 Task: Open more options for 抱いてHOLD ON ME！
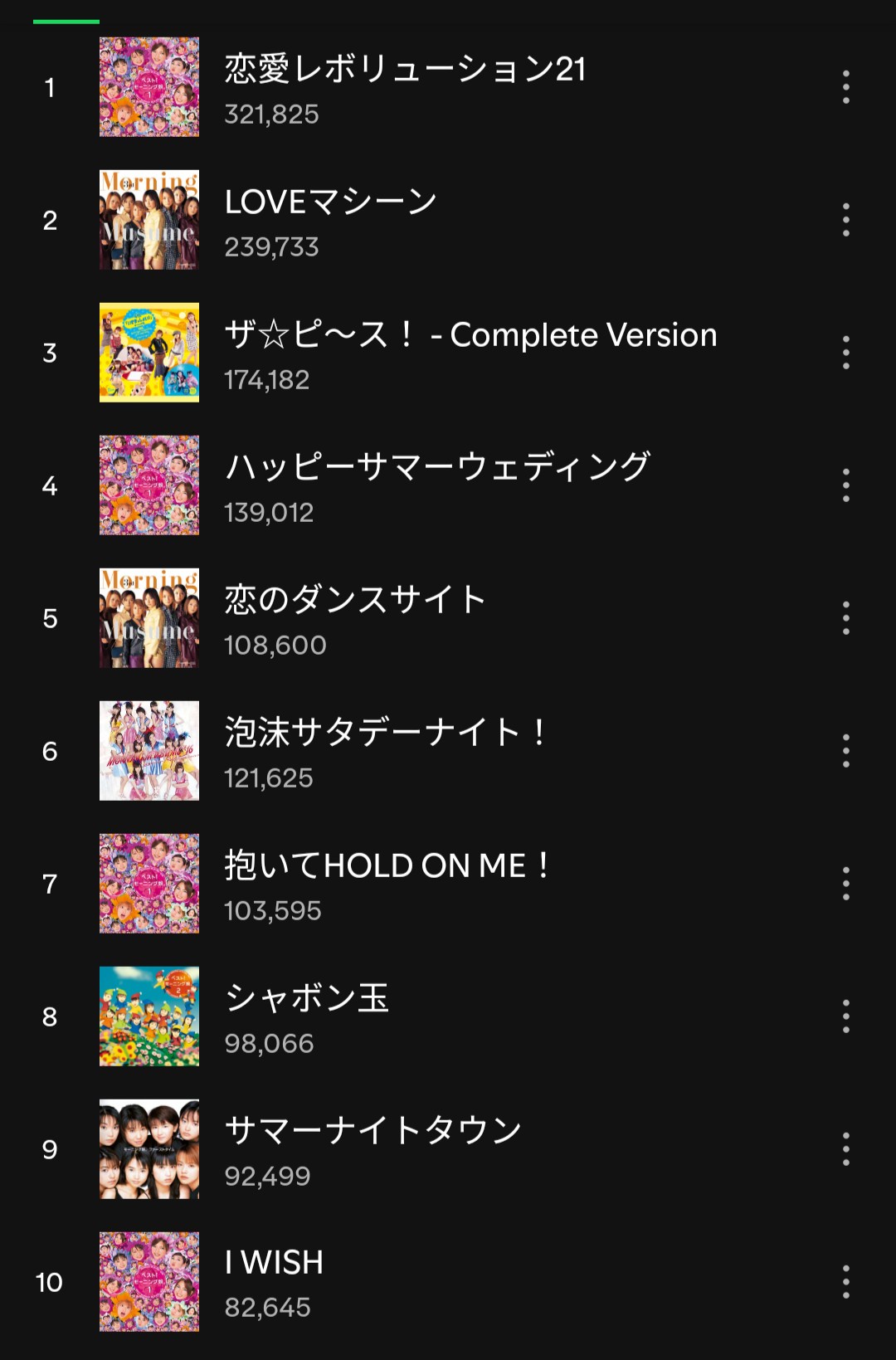coord(845,884)
